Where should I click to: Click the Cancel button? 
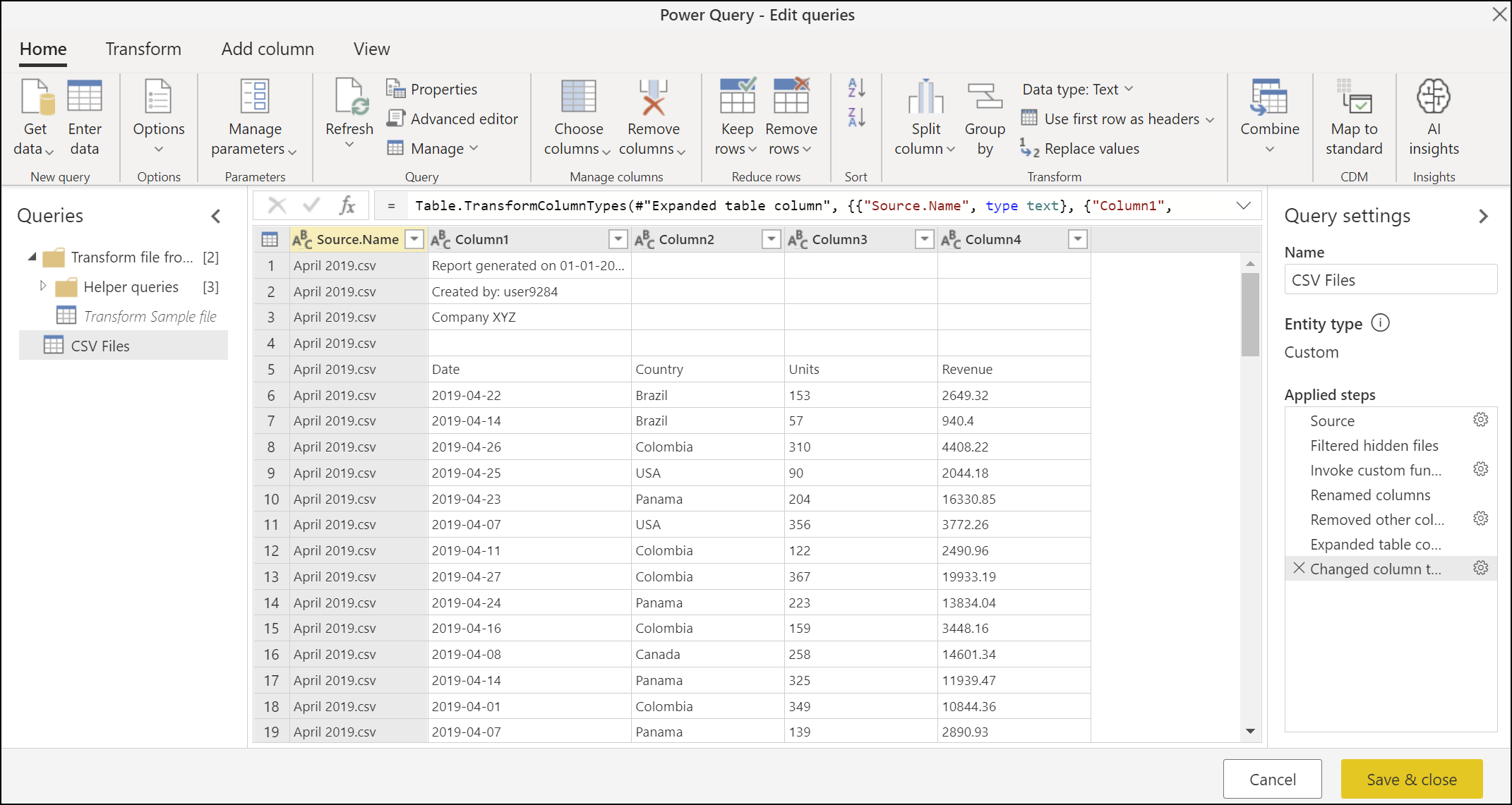(1273, 779)
